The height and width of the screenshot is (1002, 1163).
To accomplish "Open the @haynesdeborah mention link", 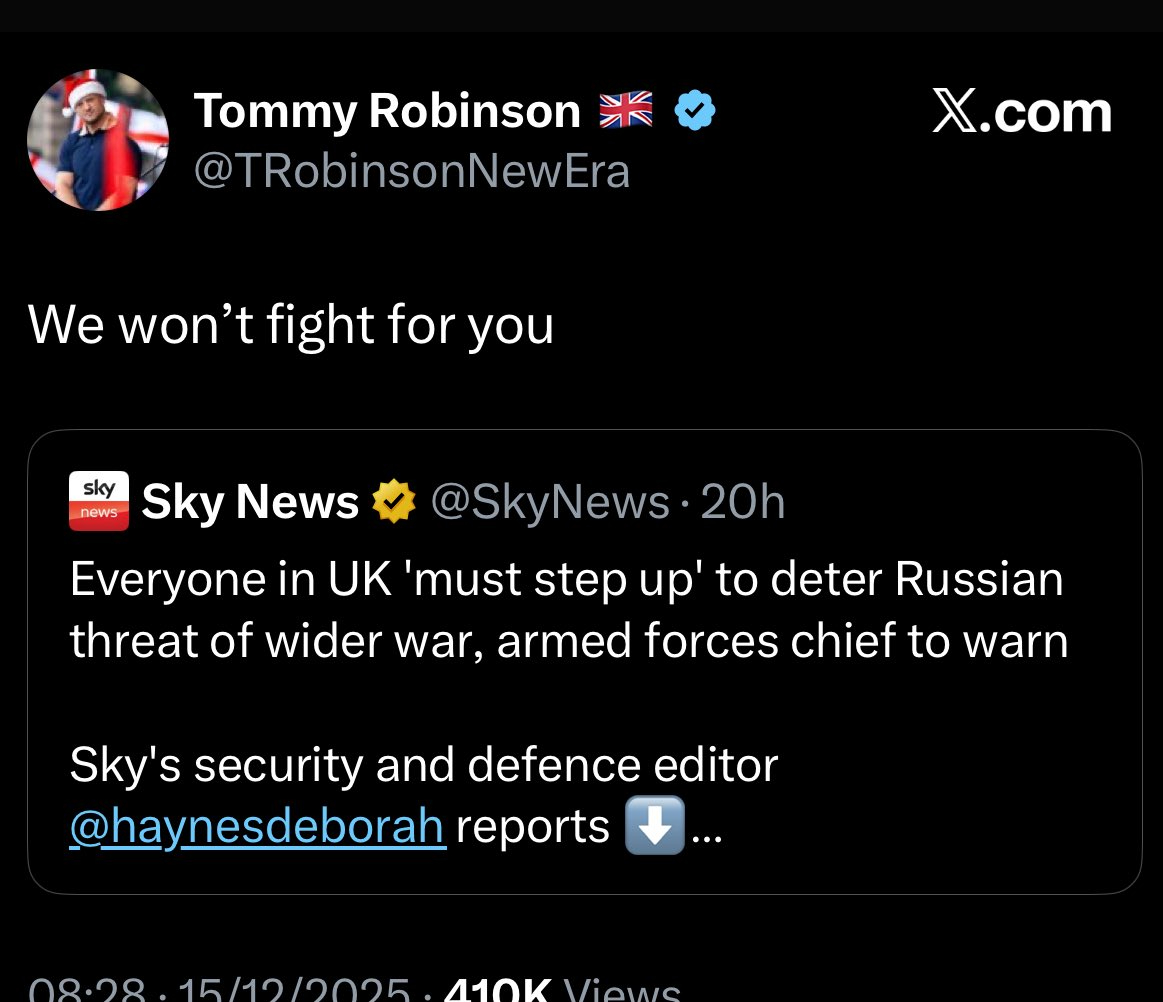I will click(x=257, y=826).
